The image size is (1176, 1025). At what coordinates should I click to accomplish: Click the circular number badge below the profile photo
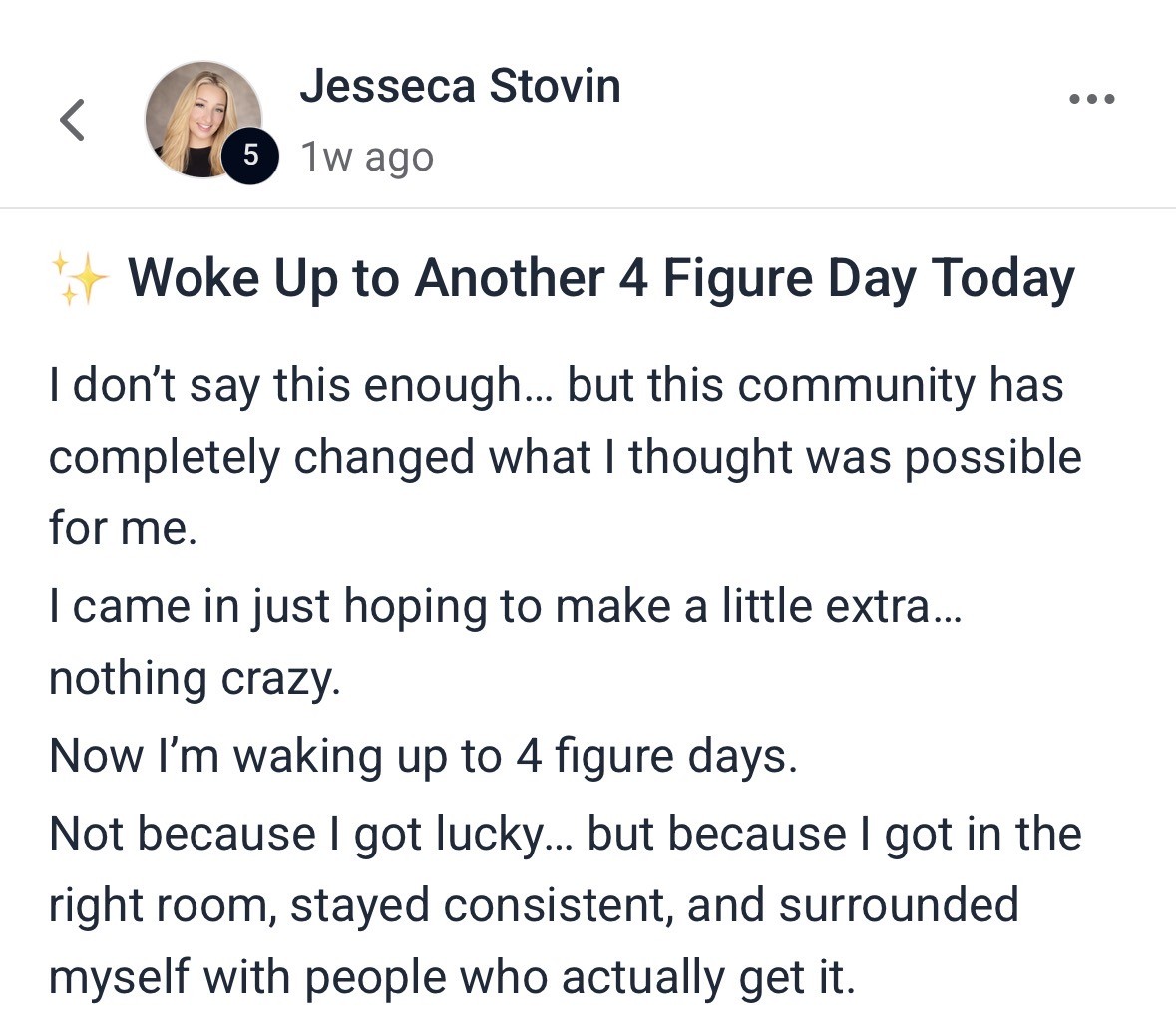pos(251,155)
